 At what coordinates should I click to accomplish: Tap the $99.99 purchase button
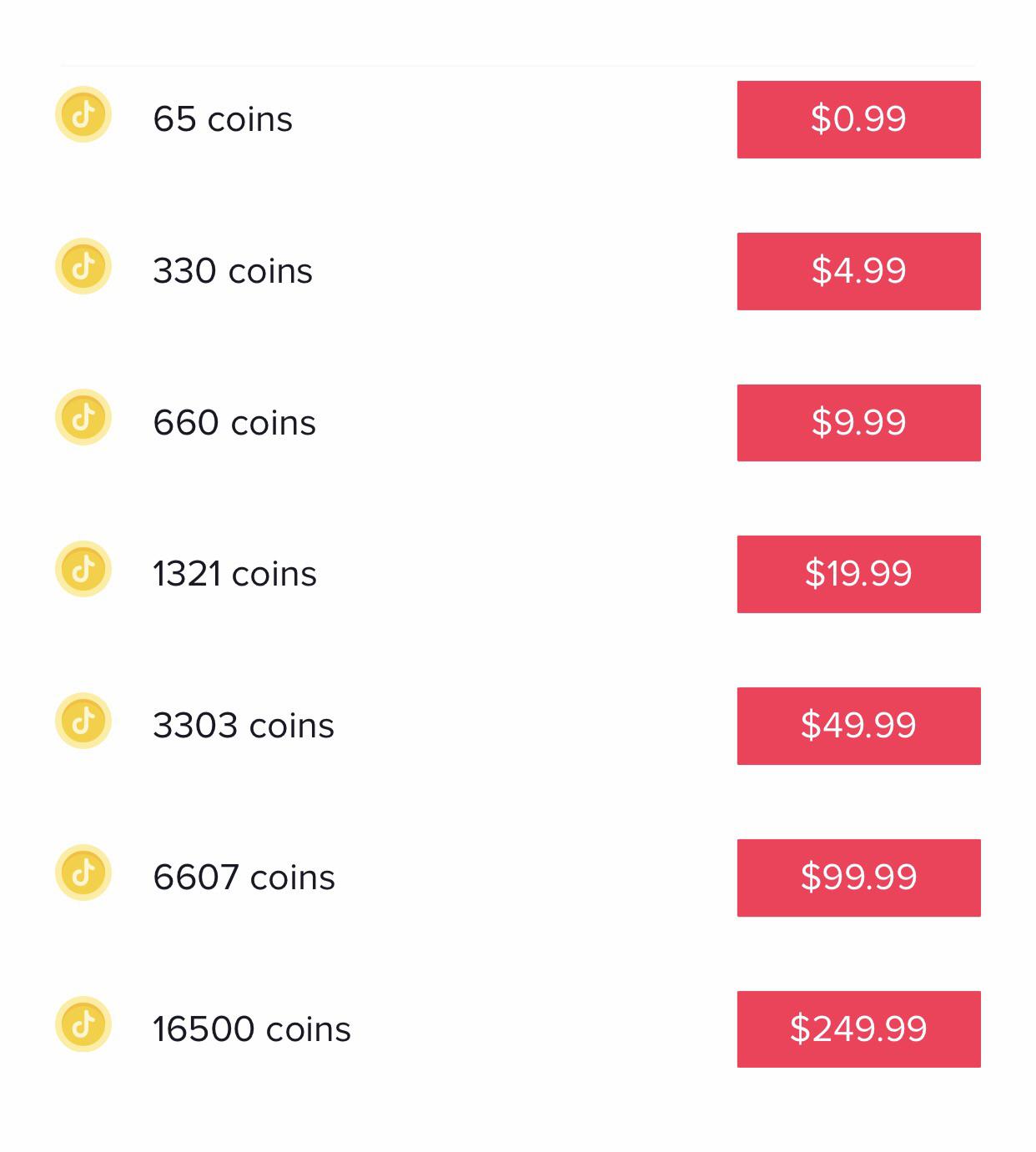click(x=858, y=878)
